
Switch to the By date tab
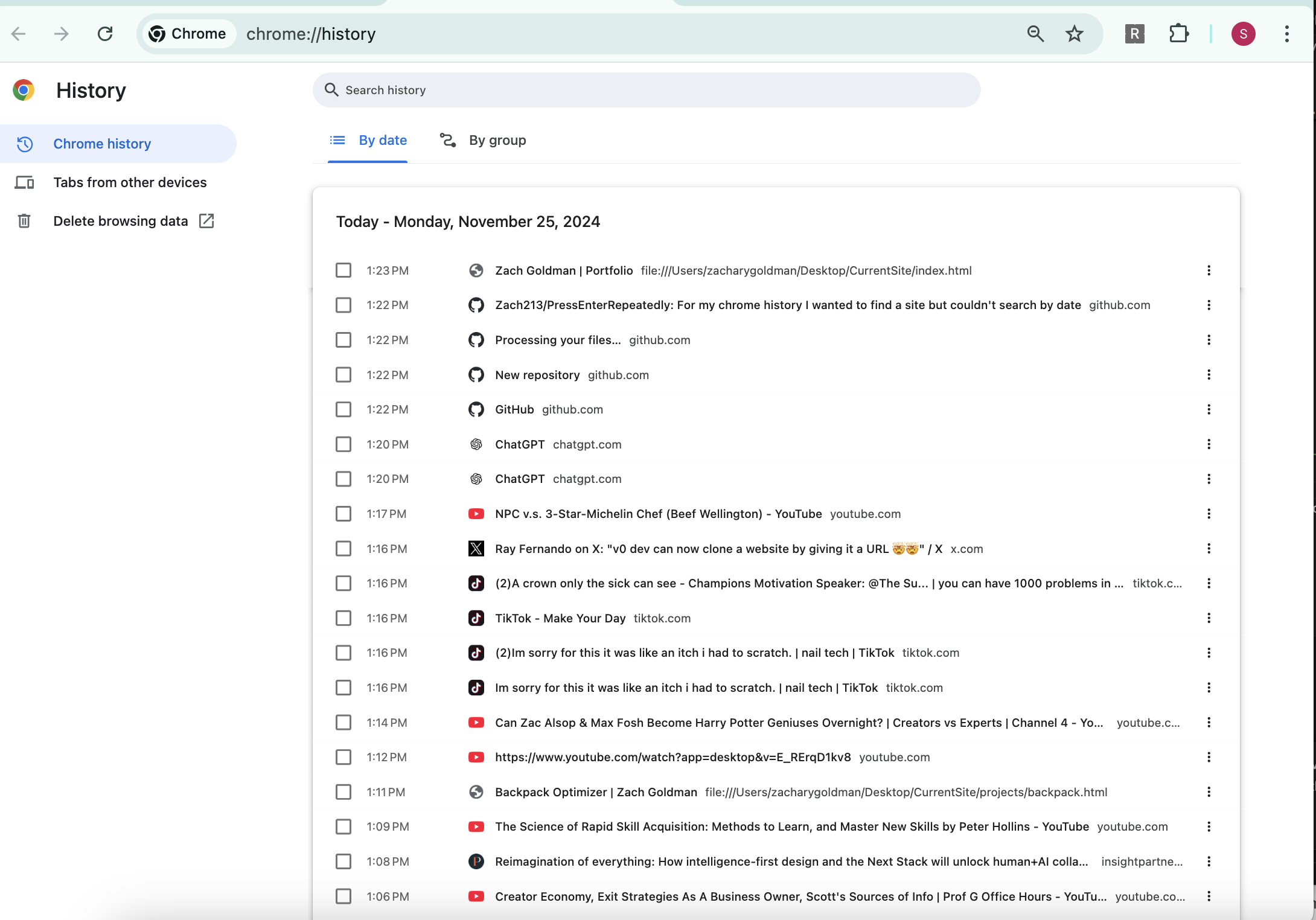click(368, 140)
